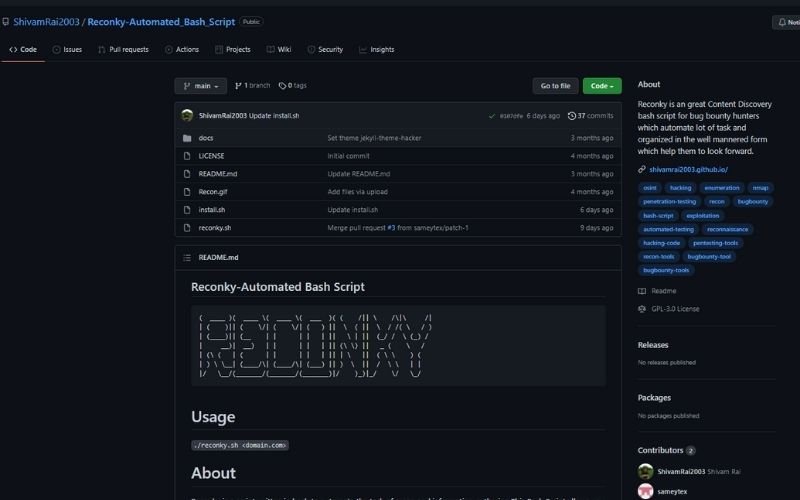Open the Notifications bell button

pyautogui.click(x=788, y=22)
